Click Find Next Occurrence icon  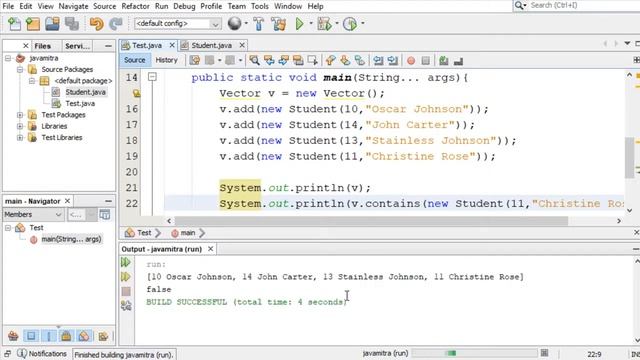[283, 61]
